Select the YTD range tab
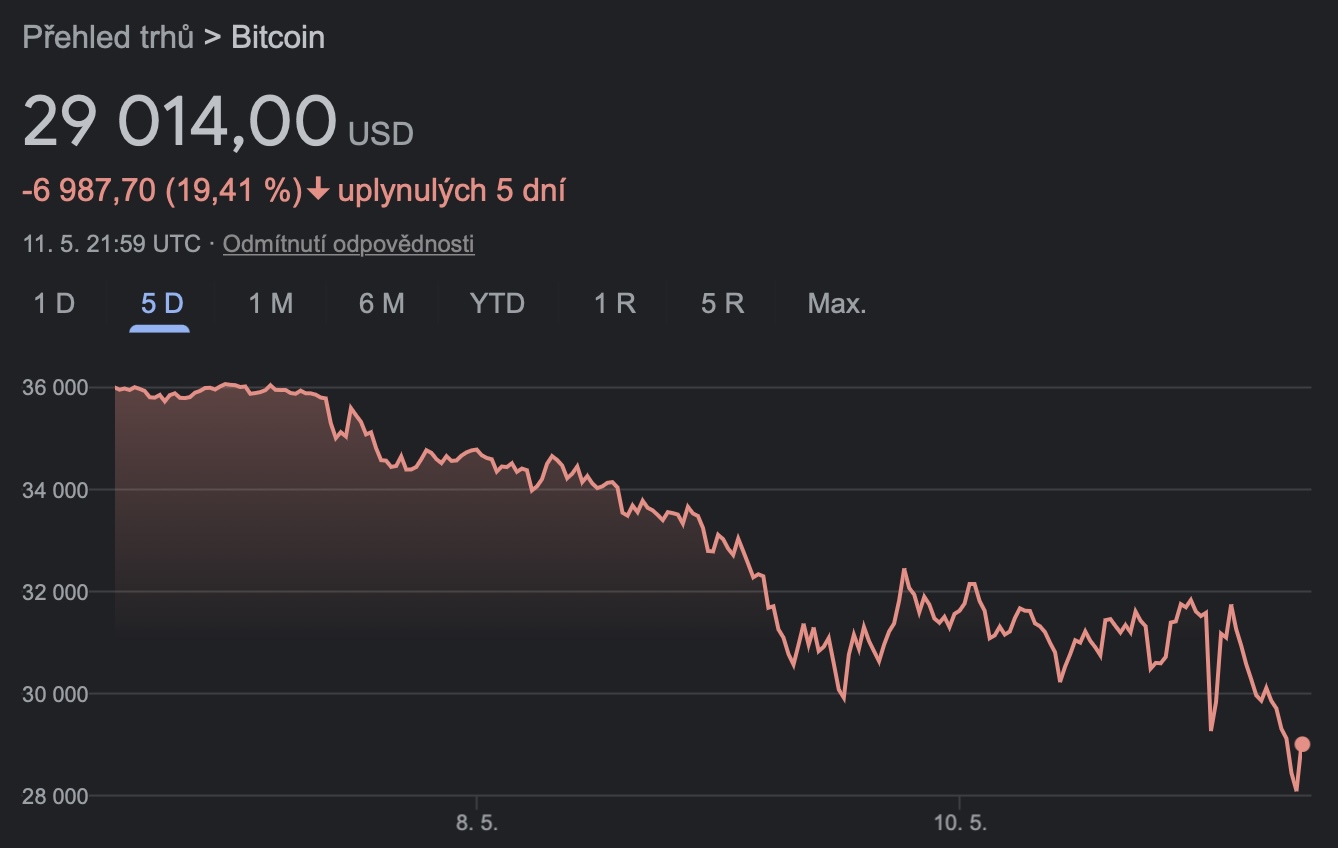The height and width of the screenshot is (848, 1338). pos(497,303)
